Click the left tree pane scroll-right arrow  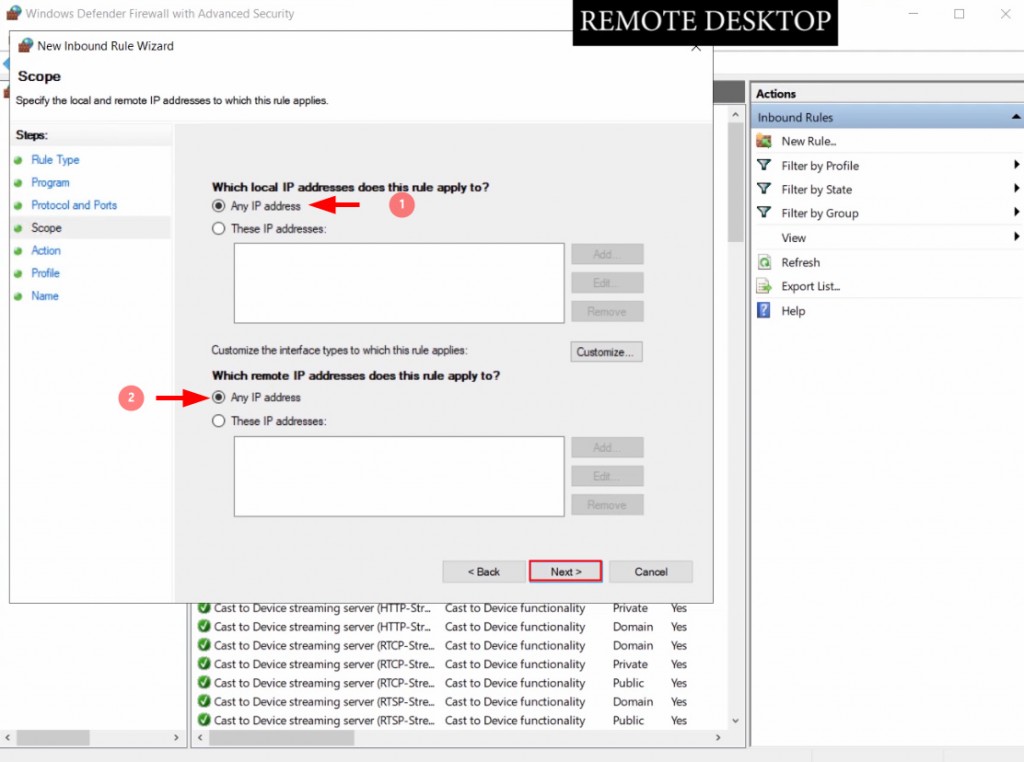coord(176,737)
